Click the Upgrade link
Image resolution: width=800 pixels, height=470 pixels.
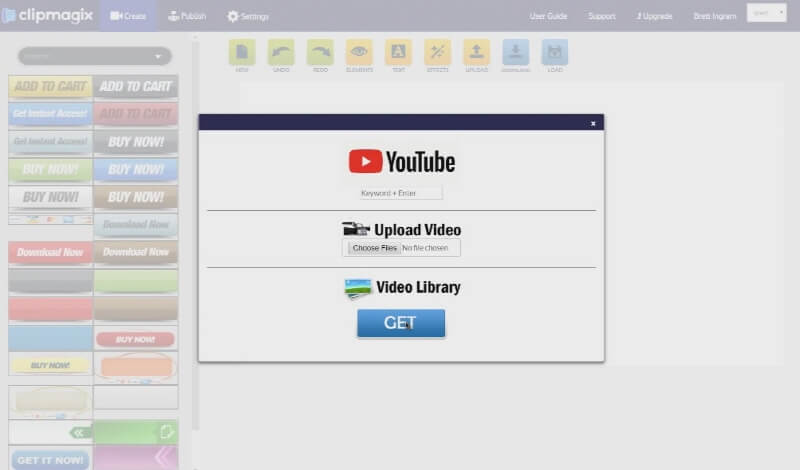(654, 16)
